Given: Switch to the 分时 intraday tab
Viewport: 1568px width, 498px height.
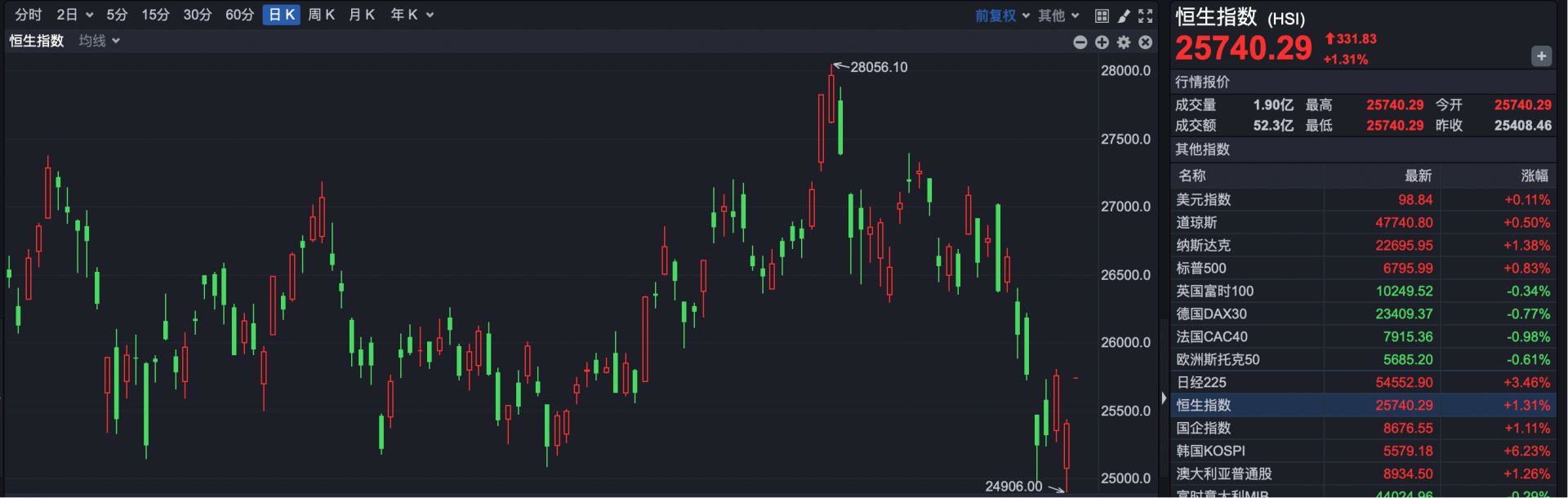Looking at the screenshot, I should pos(28,15).
